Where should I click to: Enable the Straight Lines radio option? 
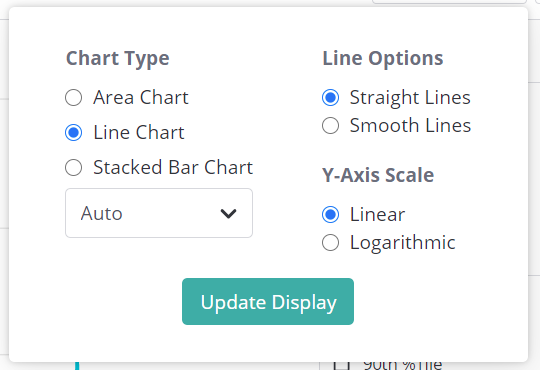(330, 97)
